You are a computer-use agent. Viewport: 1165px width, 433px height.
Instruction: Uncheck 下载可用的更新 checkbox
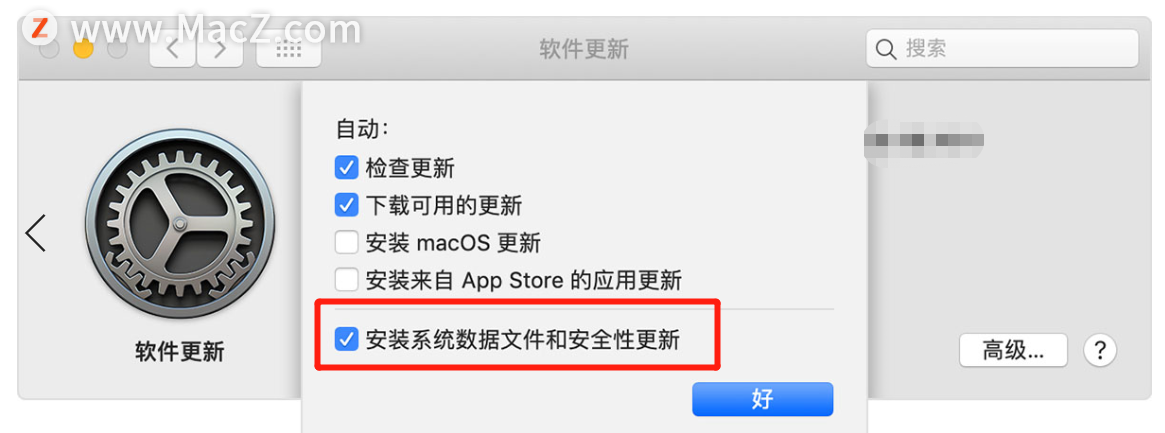[346, 204]
